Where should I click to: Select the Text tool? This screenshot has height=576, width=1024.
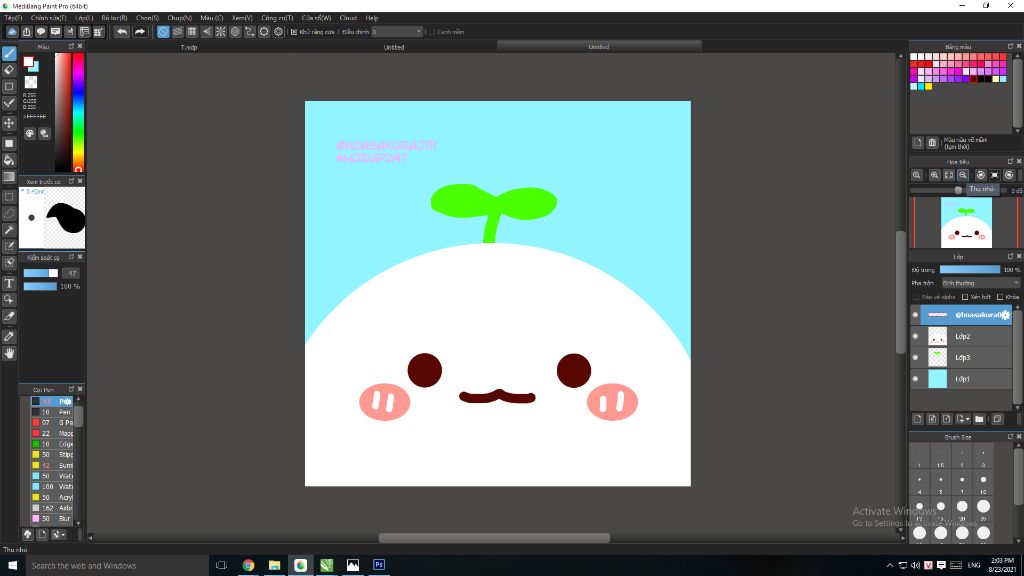pos(9,283)
